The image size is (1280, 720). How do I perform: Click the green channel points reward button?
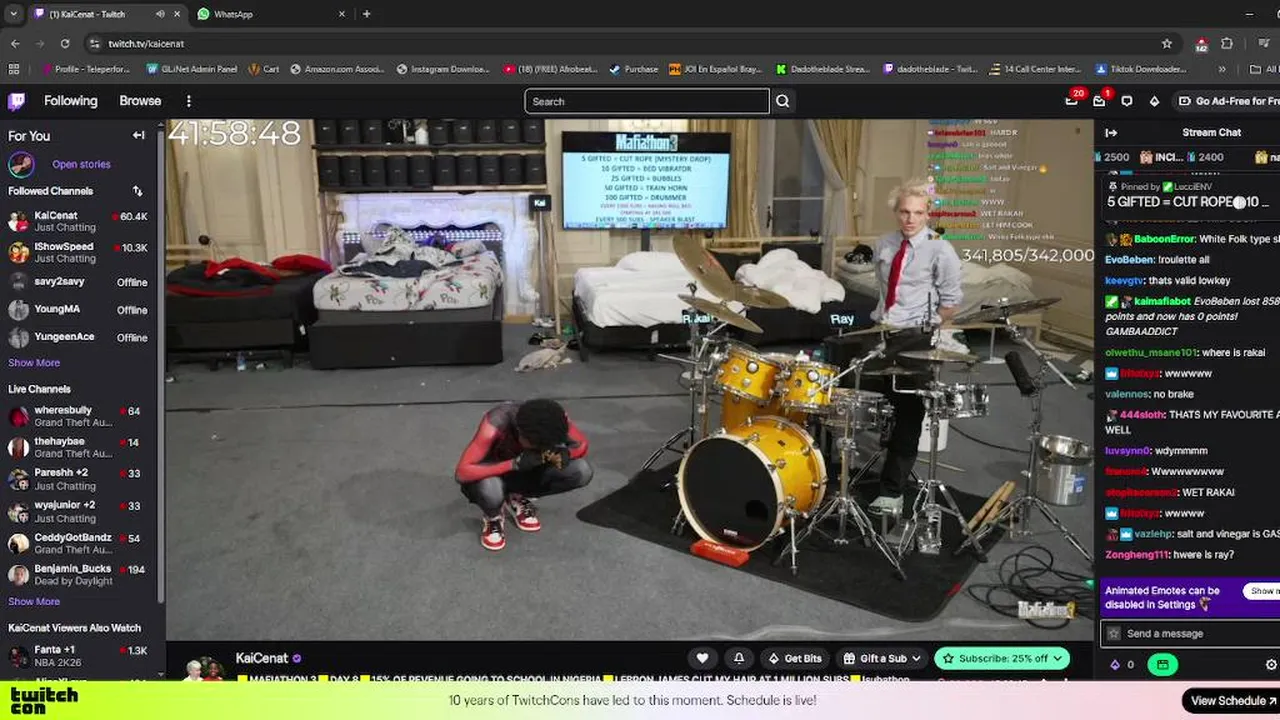pyautogui.click(x=1162, y=664)
